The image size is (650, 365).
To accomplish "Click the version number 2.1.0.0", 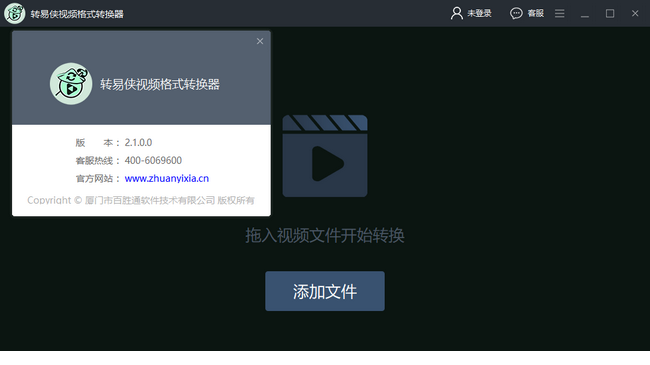I will tap(138, 143).
